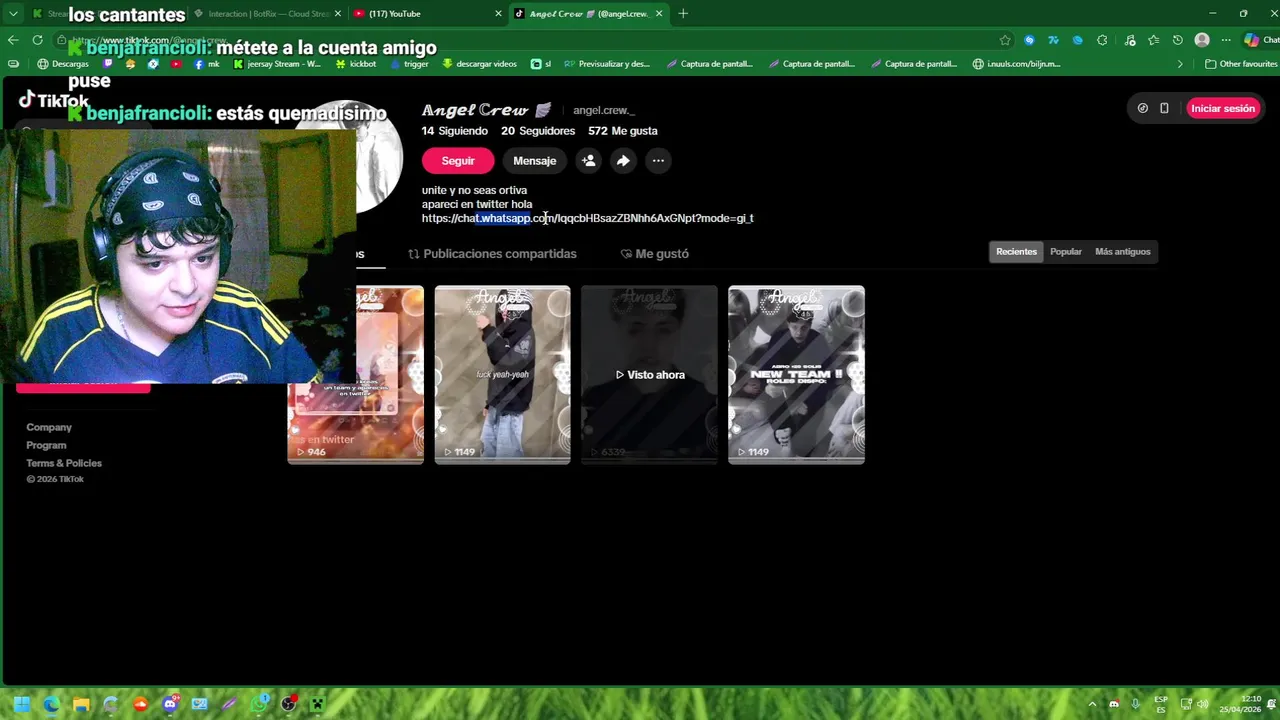Image resolution: width=1280 pixels, height=720 pixels.
Task: Open the video thumbnail with 946 views
Action: point(390,375)
